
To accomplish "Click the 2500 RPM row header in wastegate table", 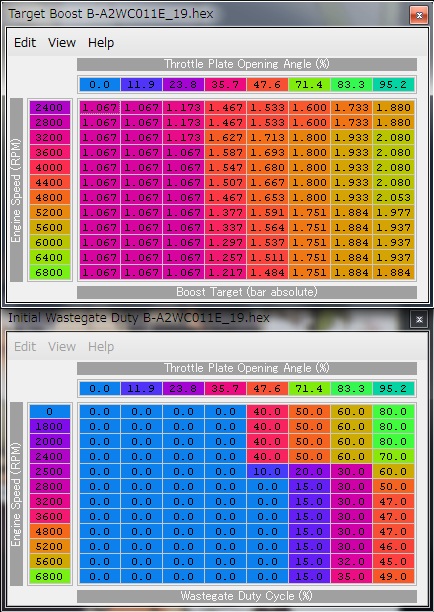I will click(49, 471).
